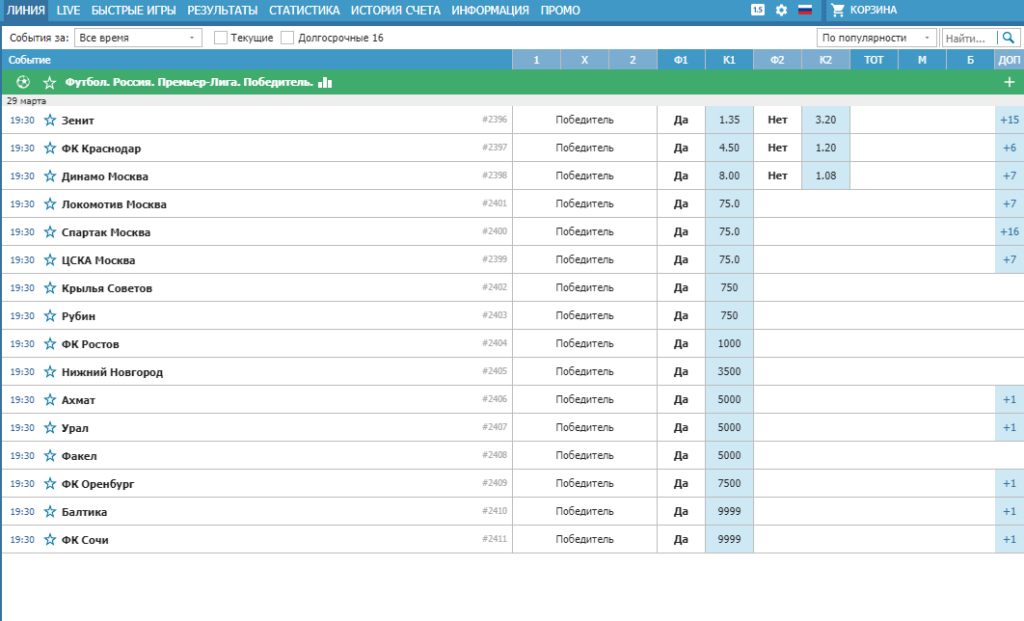
Task: Open Спартак Москва event name
Action: pos(106,232)
